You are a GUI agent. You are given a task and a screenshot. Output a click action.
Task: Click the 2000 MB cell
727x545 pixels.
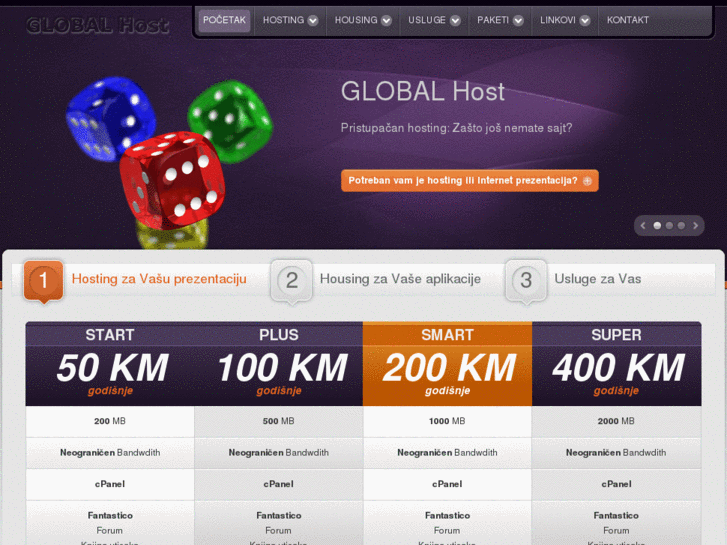click(616, 421)
